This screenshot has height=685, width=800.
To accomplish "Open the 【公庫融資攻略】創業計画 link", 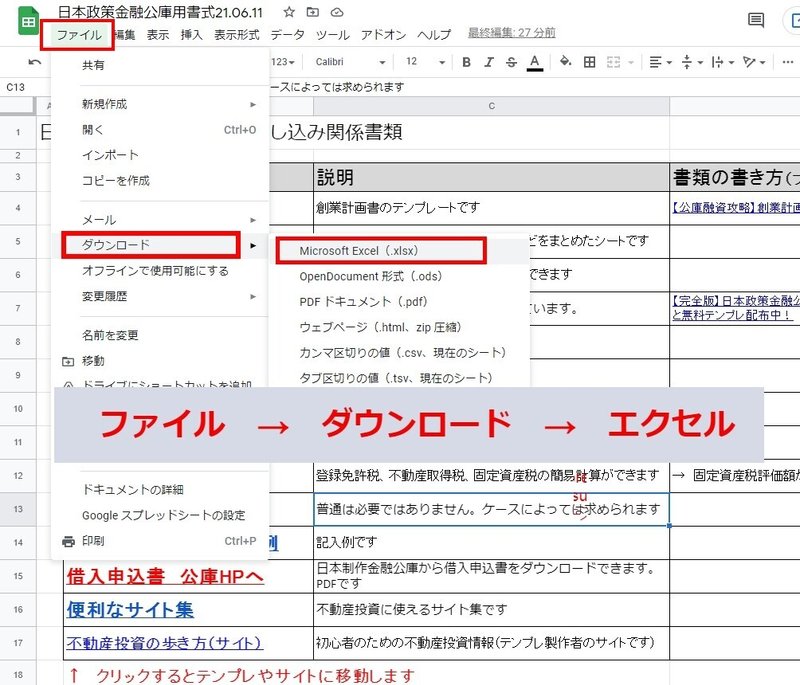I will (x=735, y=207).
